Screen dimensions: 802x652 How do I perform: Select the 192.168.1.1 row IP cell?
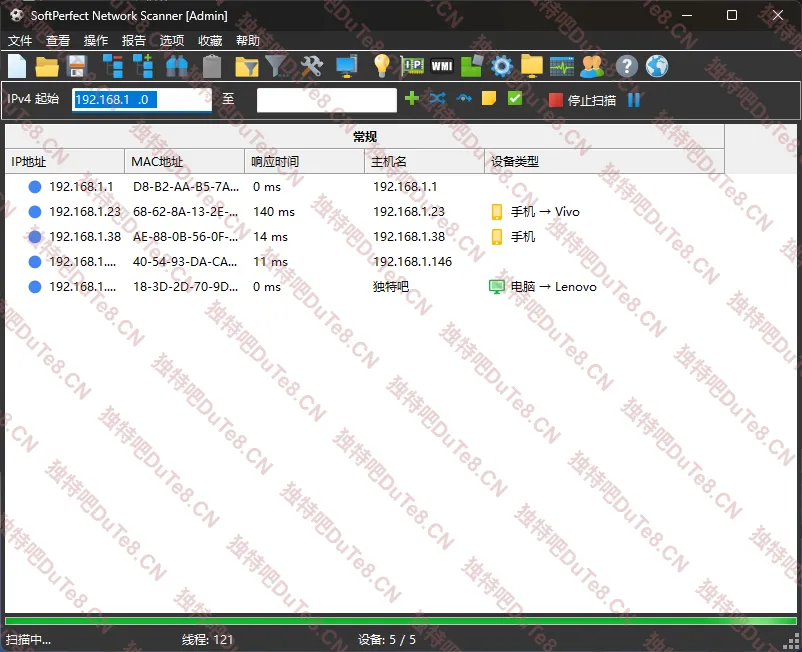coord(81,187)
